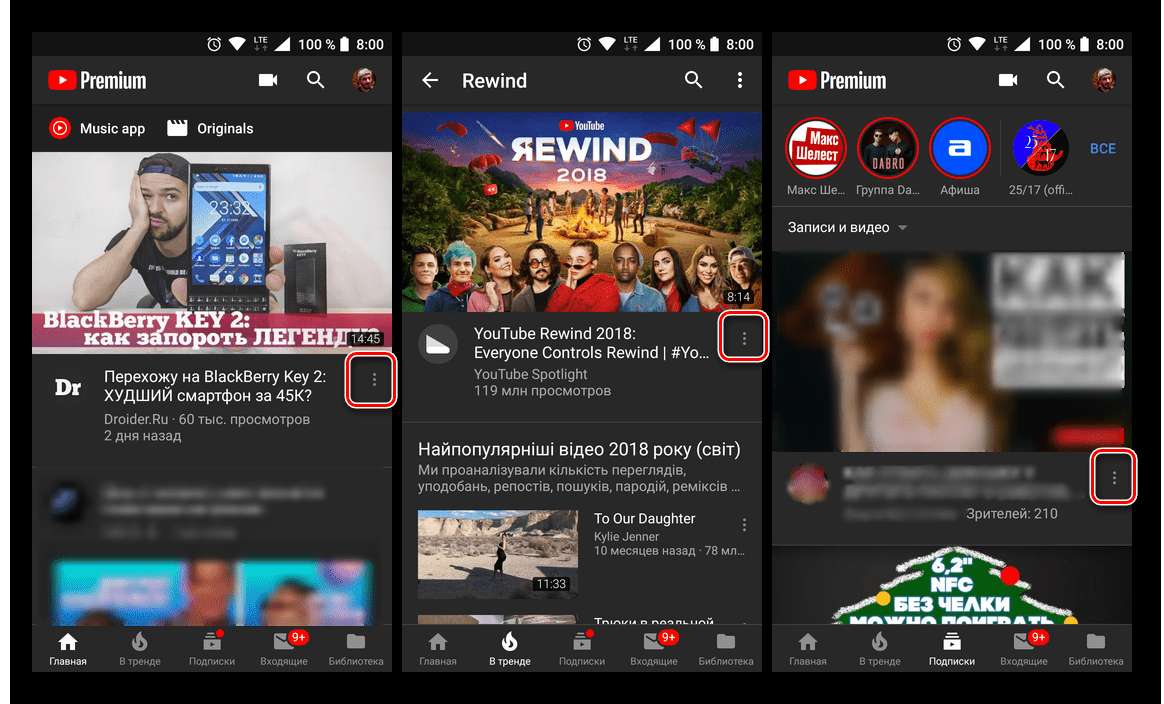Select the Подписки tab in the left screen
The width and height of the screenshot is (1164, 704).
click(x=212, y=648)
